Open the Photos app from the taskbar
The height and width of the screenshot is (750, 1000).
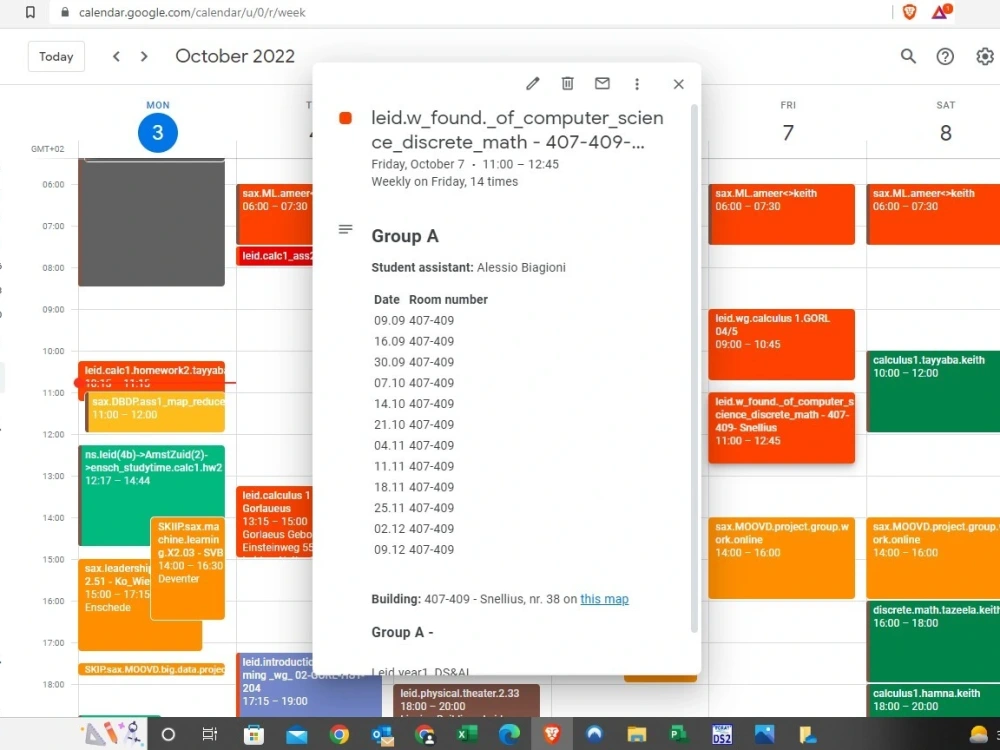point(764,735)
